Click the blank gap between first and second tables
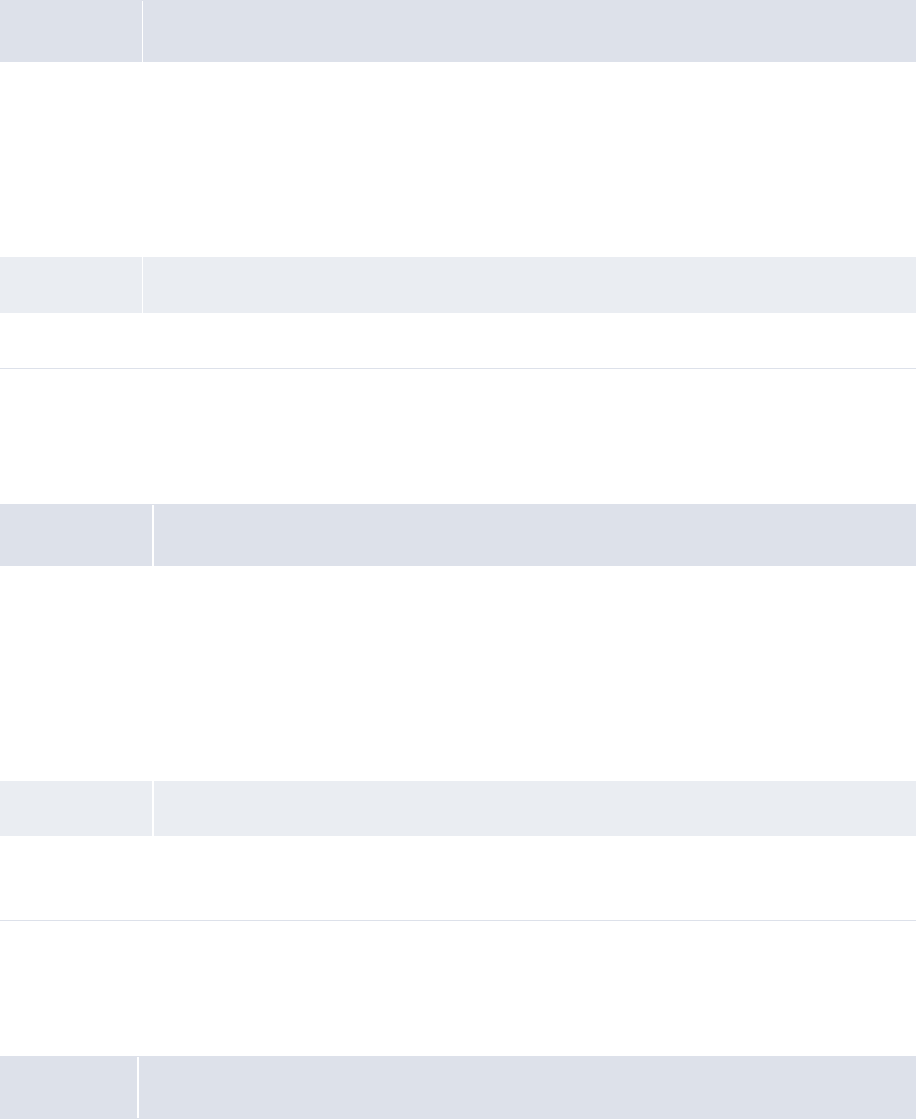This screenshot has width=916, height=1119. coord(458,436)
